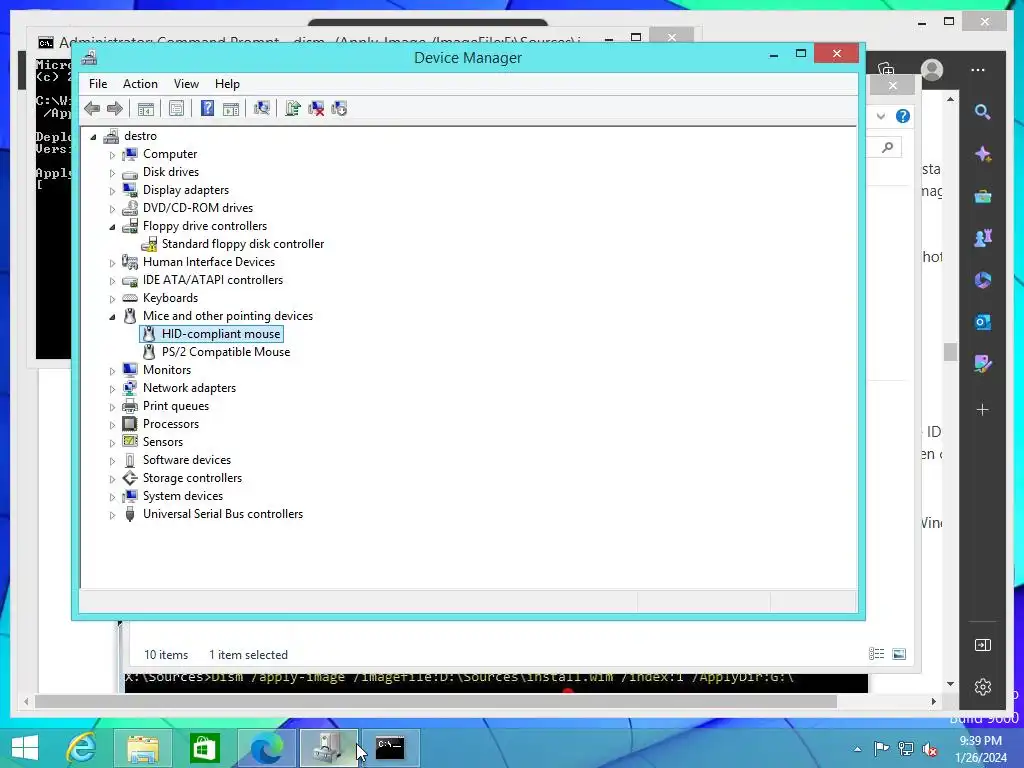The width and height of the screenshot is (1024, 768).
Task: Collapse the destro root node
Action: click(x=93, y=136)
